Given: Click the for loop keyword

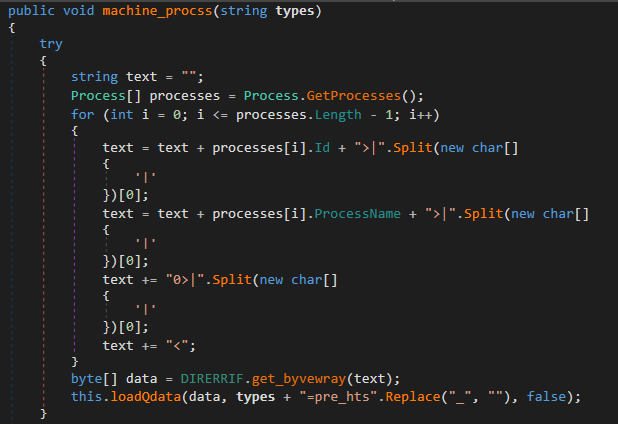Looking at the screenshot, I should tap(82, 112).
